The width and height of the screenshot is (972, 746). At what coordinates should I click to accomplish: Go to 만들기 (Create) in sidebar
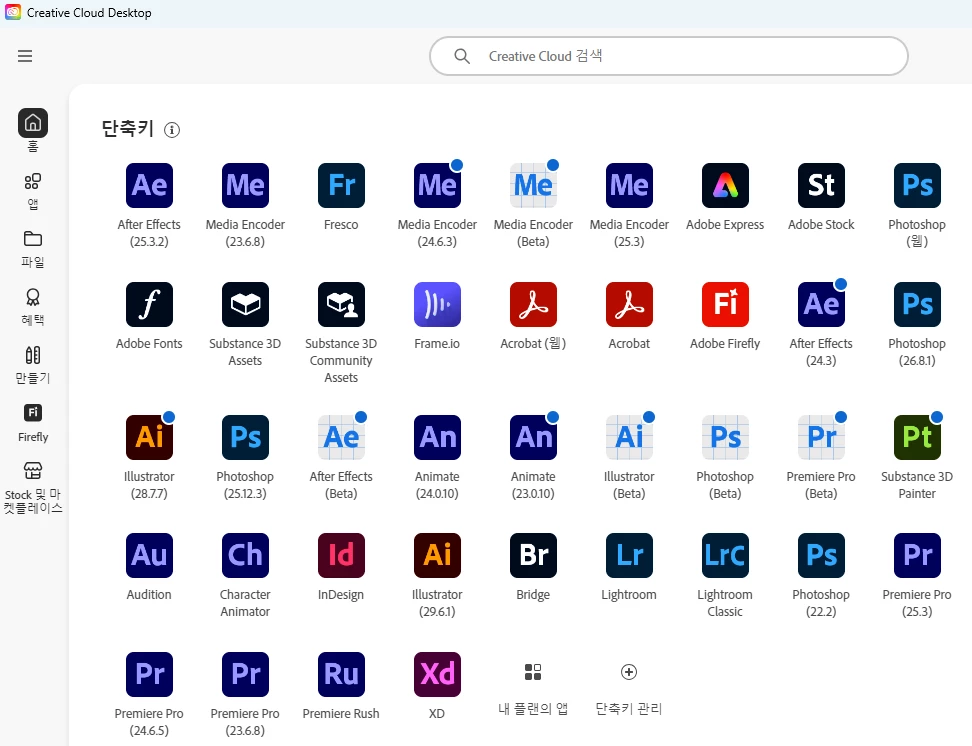coord(33,365)
